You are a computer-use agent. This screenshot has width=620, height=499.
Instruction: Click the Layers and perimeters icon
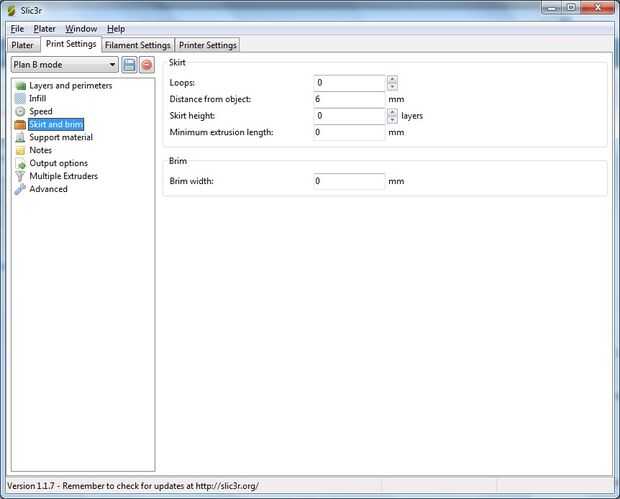(x=20, y=86)
